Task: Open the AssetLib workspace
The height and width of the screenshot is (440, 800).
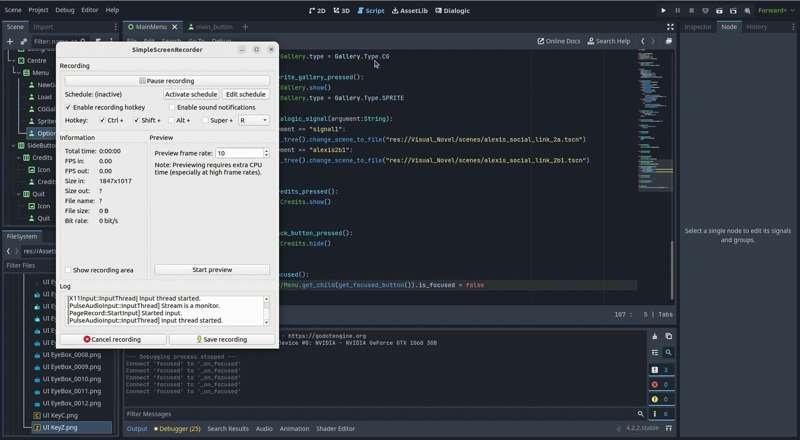Action: [x=410, y=11]
